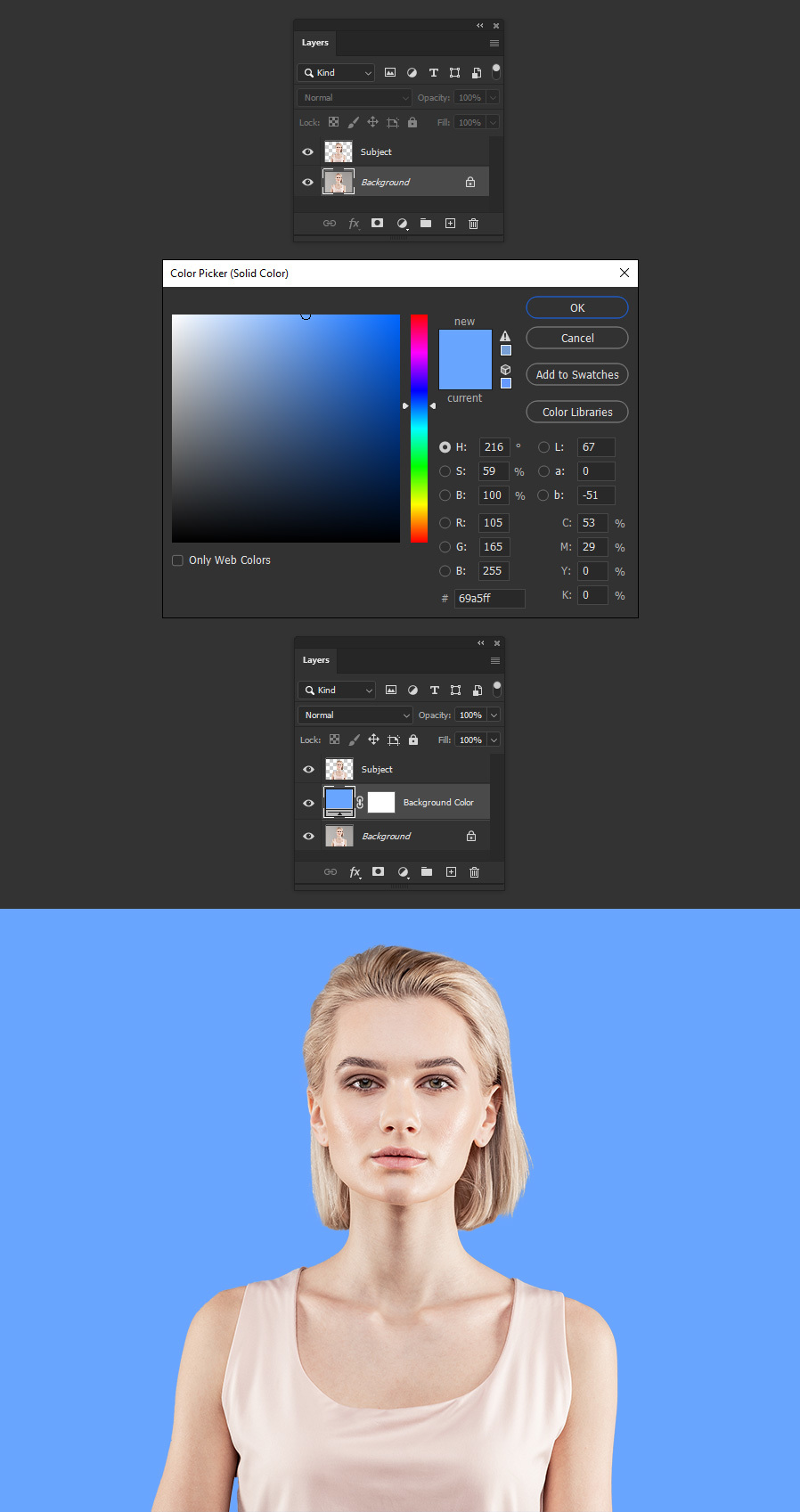Open the top Layers panel flyout menu

point(494,43)
